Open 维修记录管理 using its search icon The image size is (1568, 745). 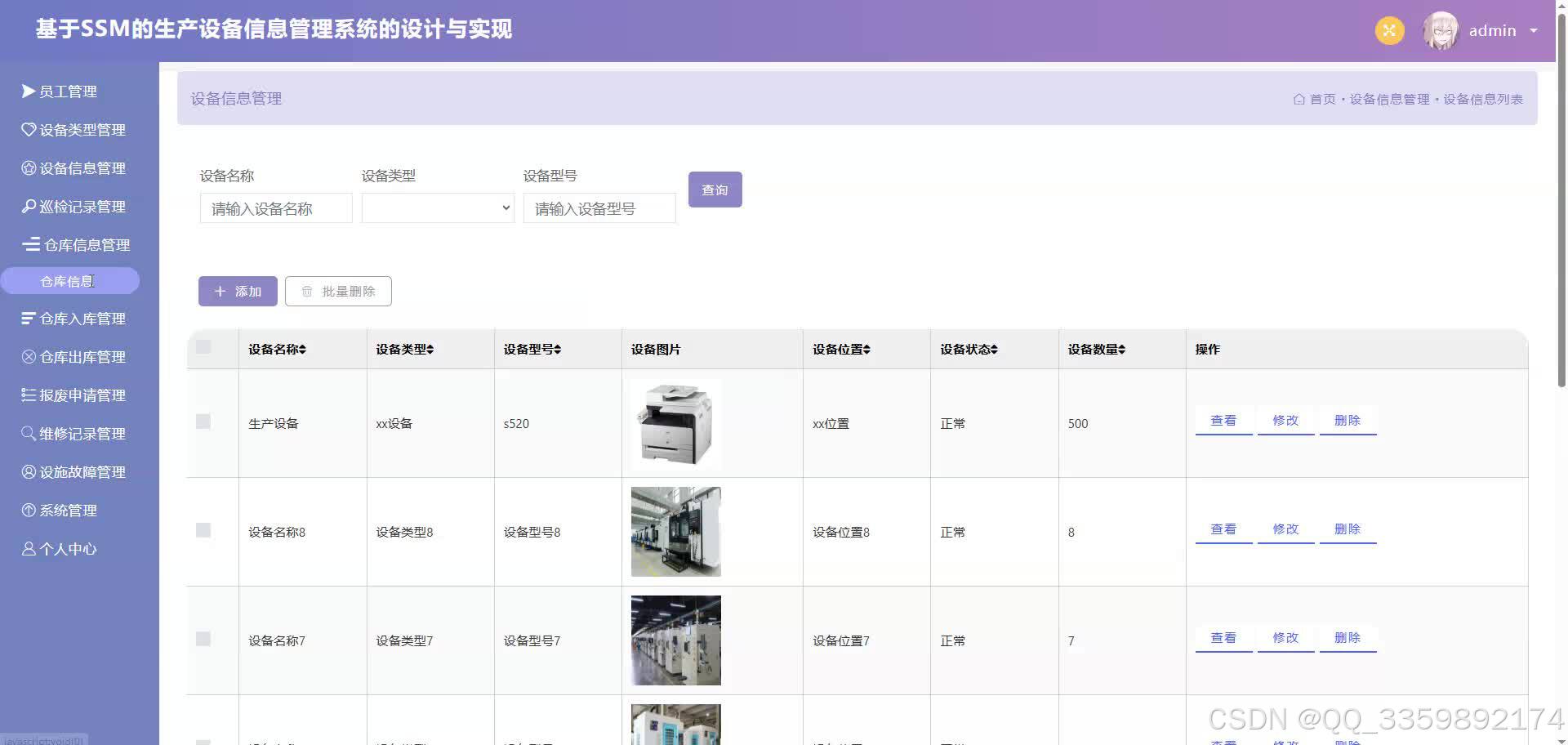(x=27, y=433)
